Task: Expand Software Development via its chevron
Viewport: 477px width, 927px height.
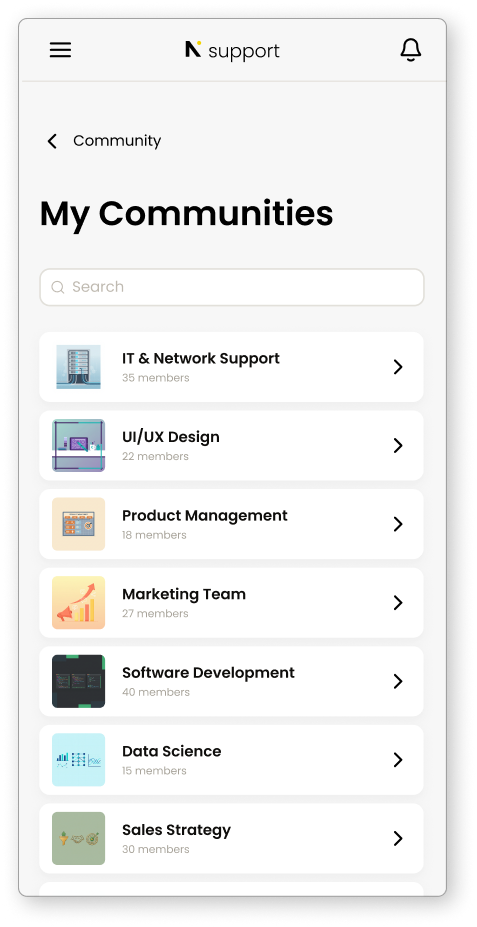Action: [398, 682]
